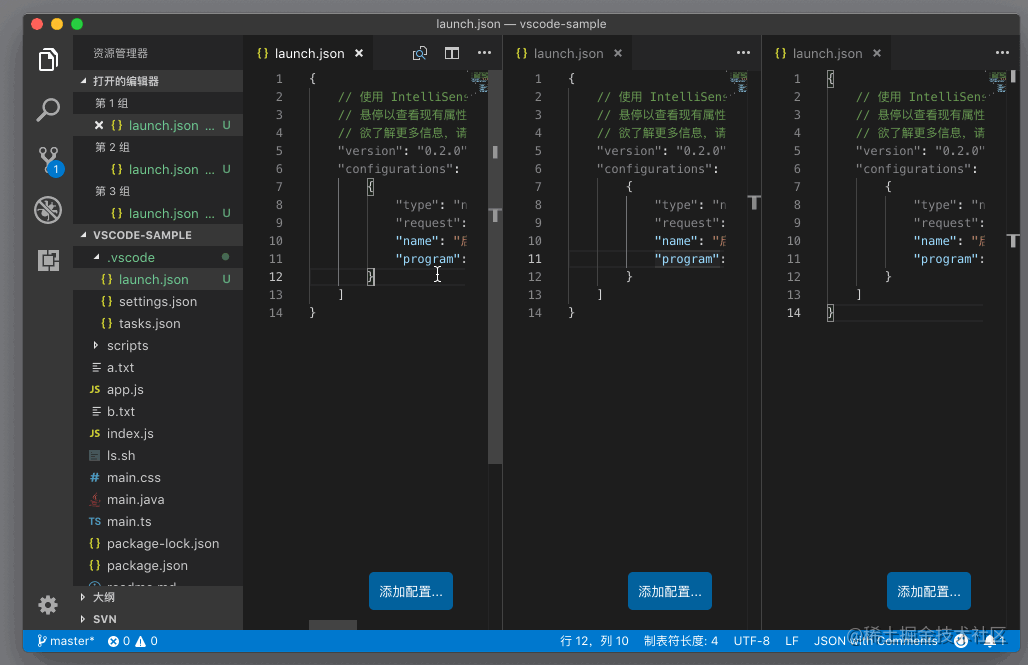Click first editor's horizontal scrollbar thumb

click(x=332, y=625)
